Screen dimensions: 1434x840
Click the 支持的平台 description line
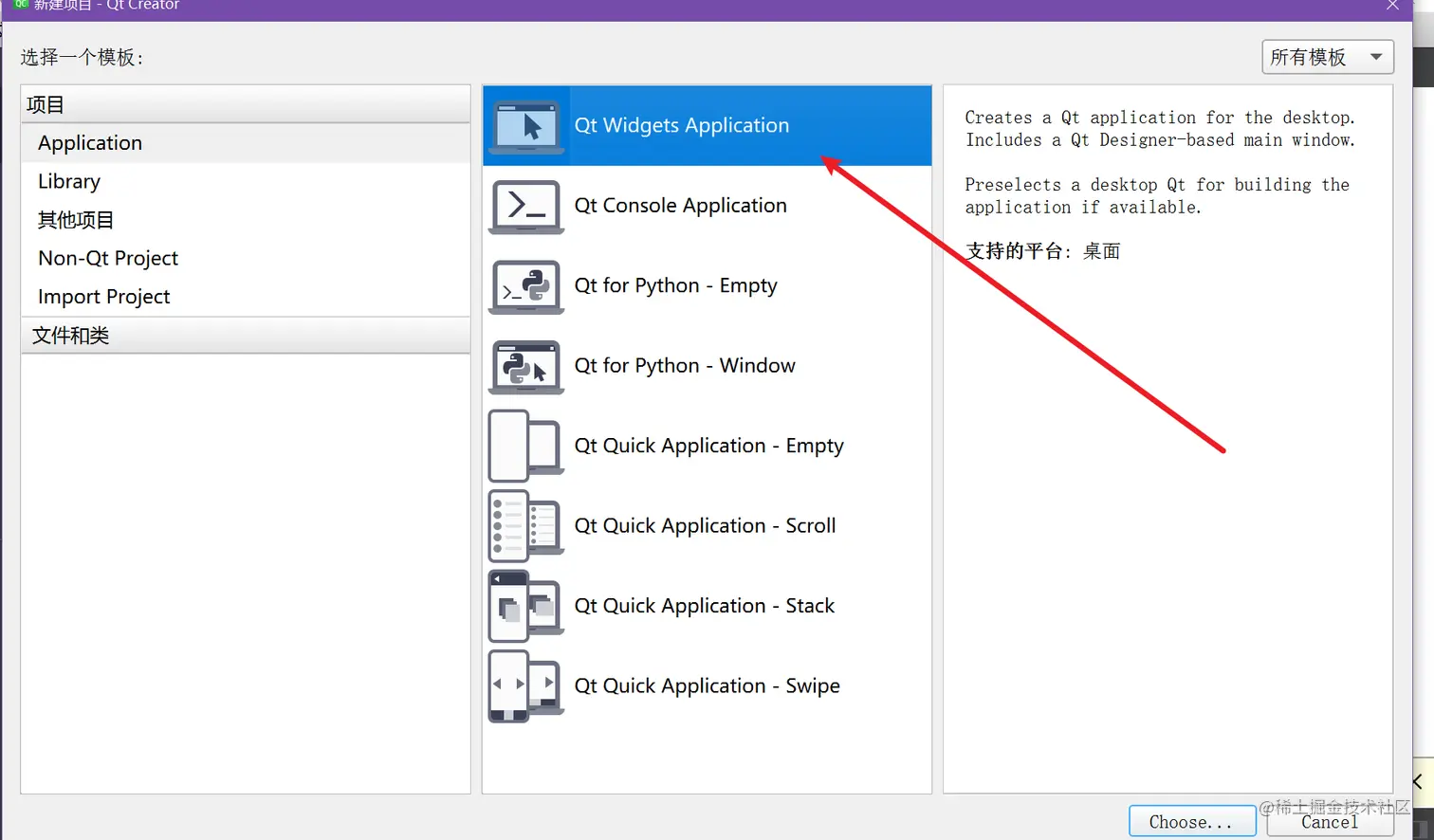click(1043, 251)
